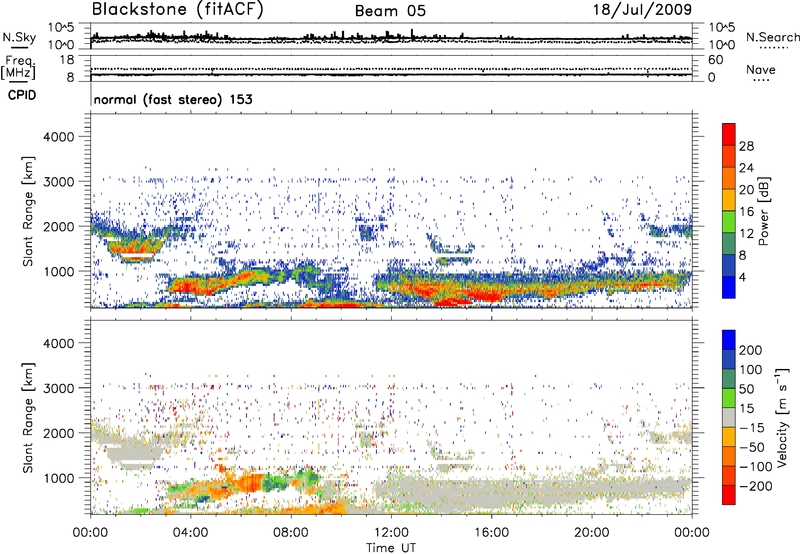
Task: Click the "-100" label on Velocity colorbar
Action: (755, 467)
